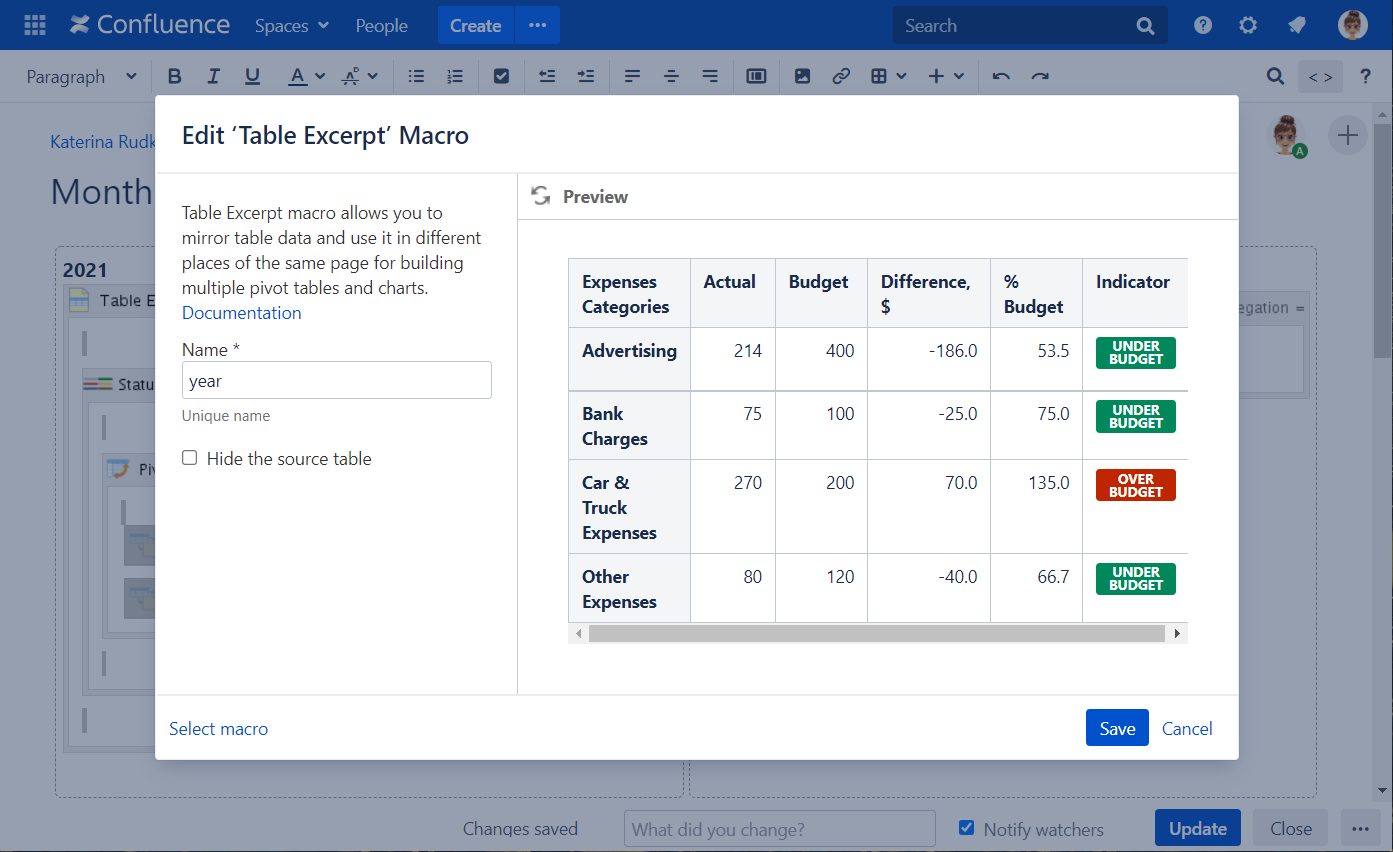
Task: Open the notifications icon in header
Action: [1297, 26]
